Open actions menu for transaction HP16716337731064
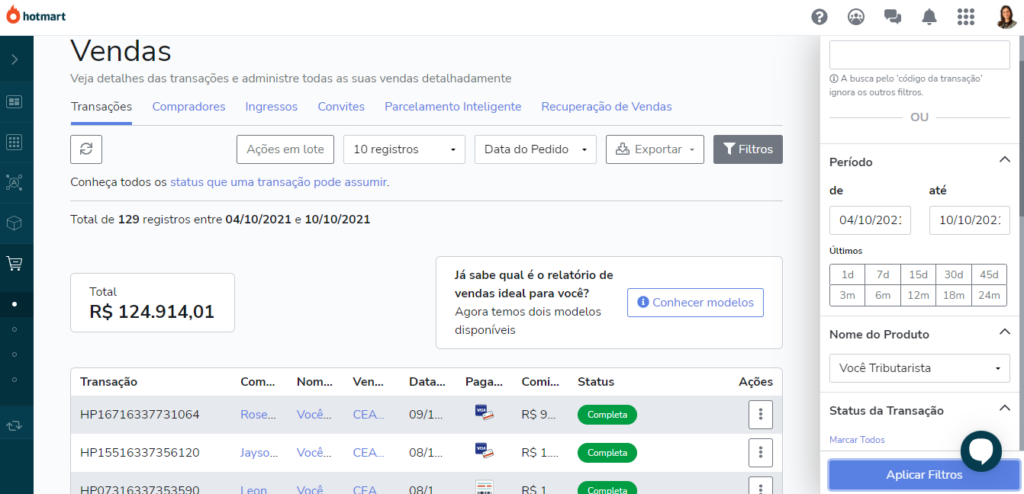Image resolution: width=1024 pixels, height=494 pixels. click(x=760, y=414)
